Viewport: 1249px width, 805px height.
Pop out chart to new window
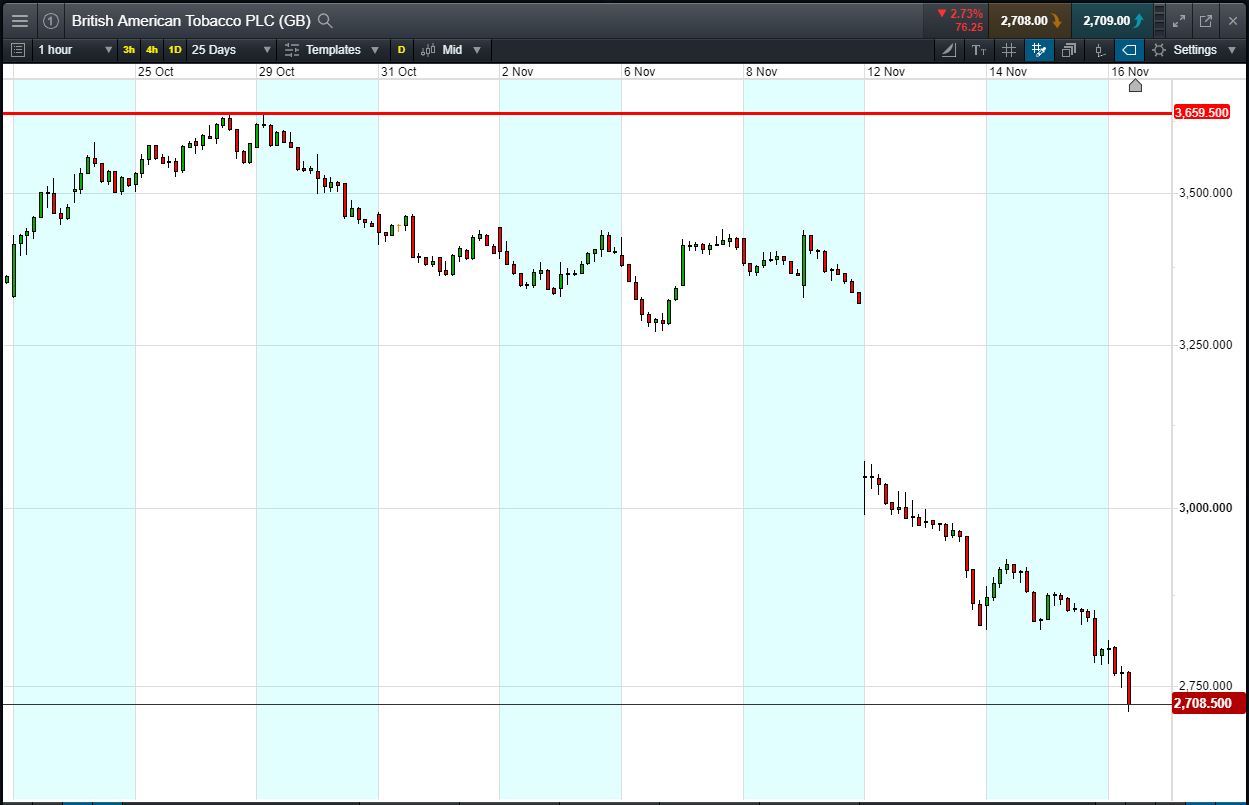click(x=1206, y=20)
